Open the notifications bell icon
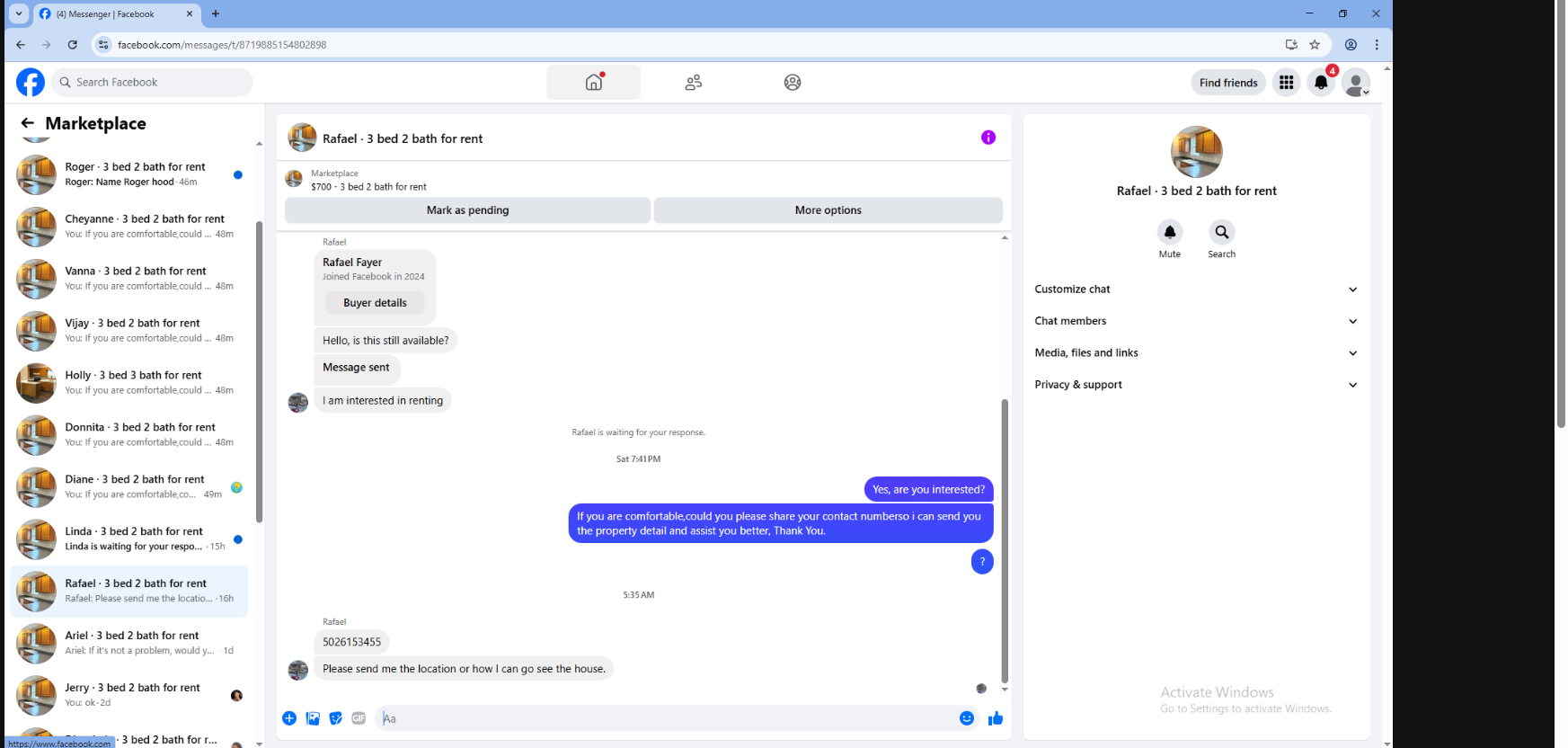Image resolution: width=1568 pixels, height=748 pixels. point(1321,82)
